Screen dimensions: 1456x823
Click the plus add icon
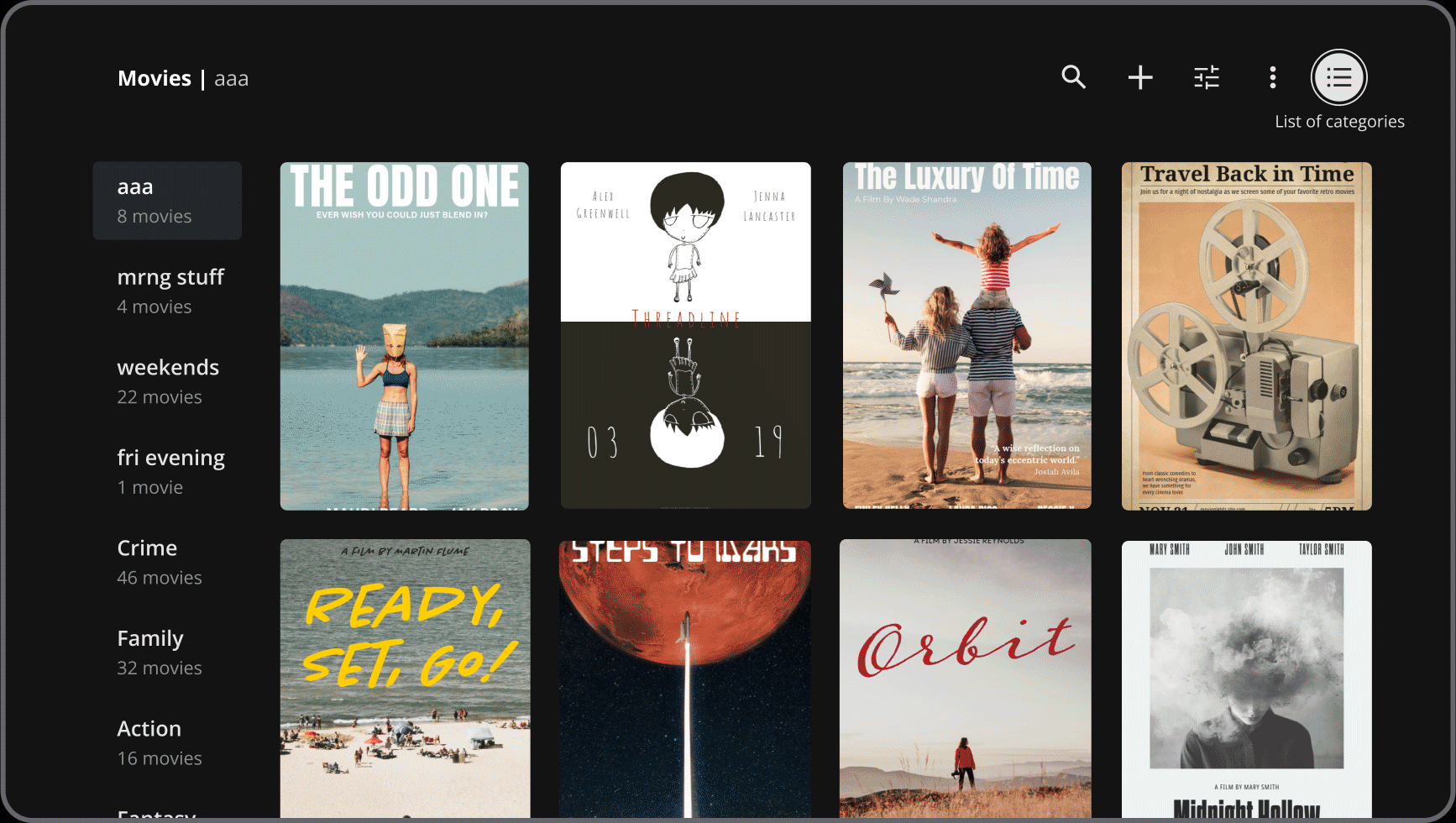[1140, 77]
